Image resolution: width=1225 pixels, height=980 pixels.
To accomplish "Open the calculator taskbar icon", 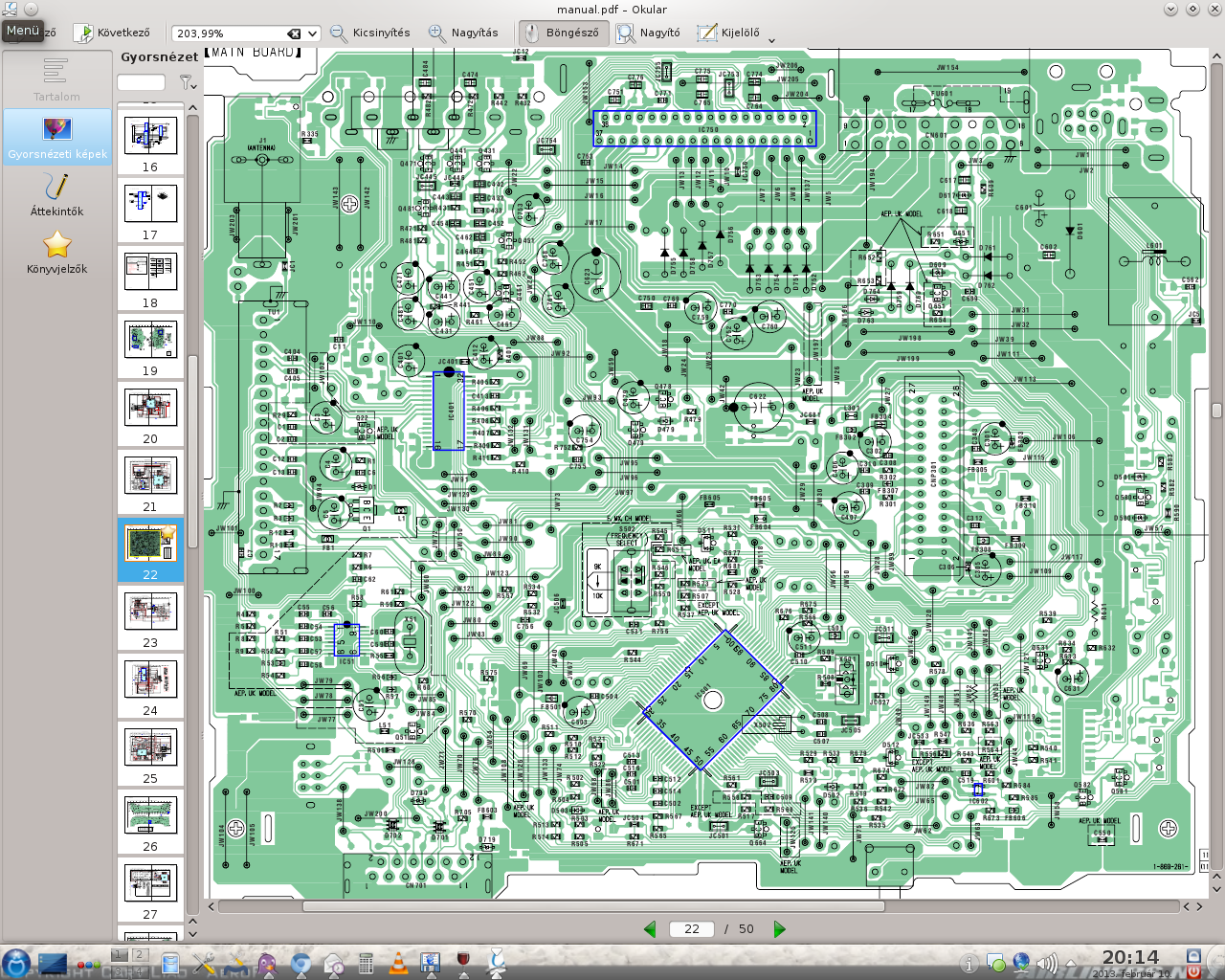I will (x=366, y=964).
